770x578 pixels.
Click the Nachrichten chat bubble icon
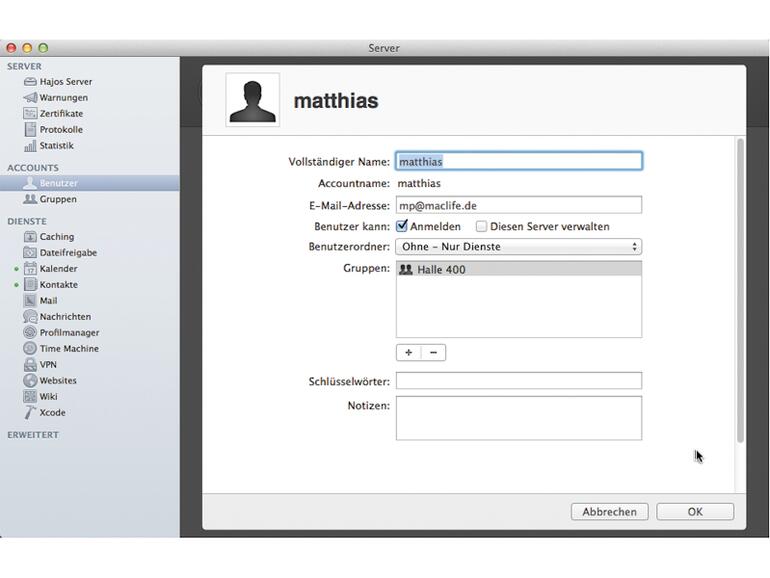30,316
